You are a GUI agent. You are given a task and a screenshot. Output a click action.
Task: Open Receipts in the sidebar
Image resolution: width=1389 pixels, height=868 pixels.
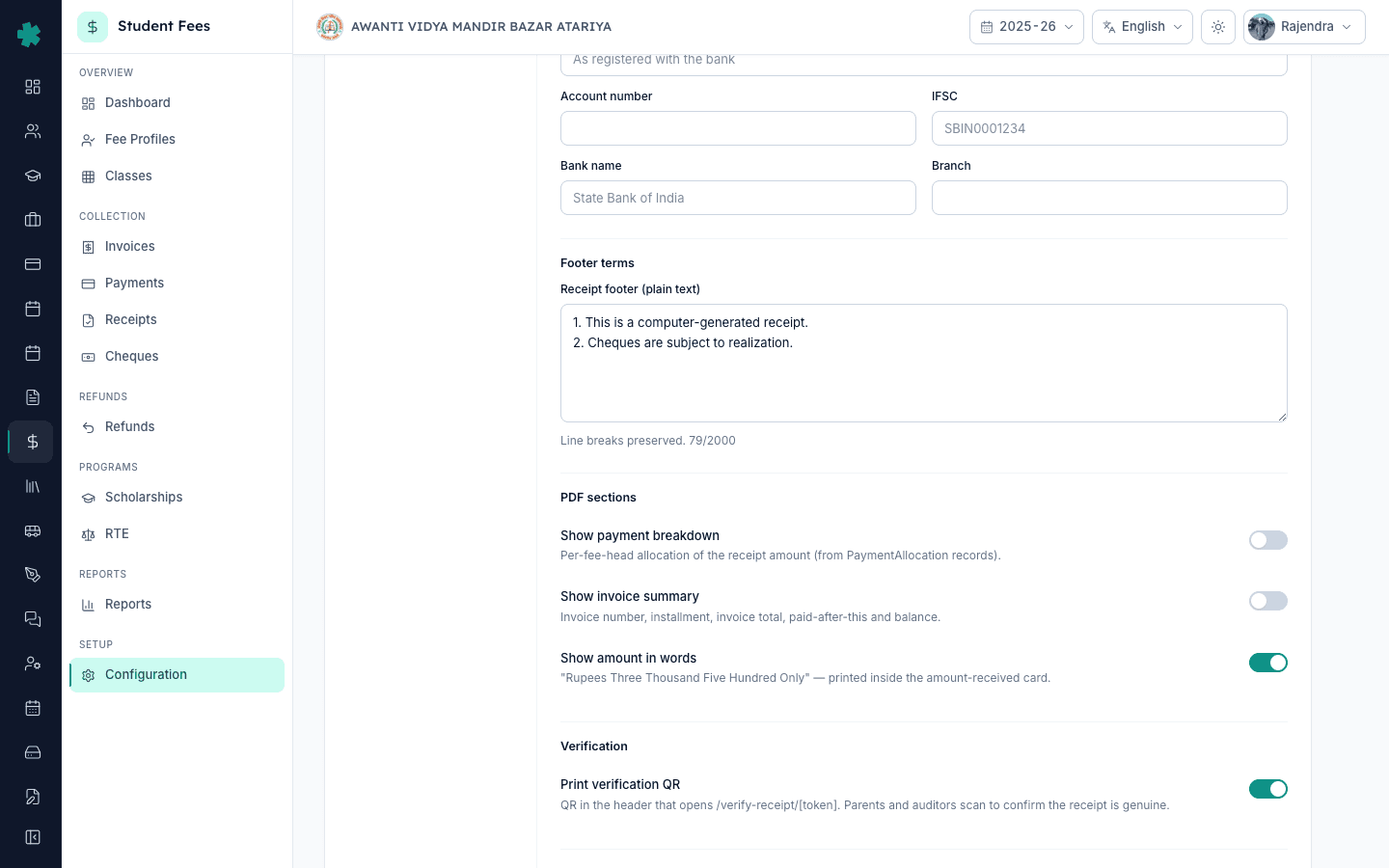(177, 320)
